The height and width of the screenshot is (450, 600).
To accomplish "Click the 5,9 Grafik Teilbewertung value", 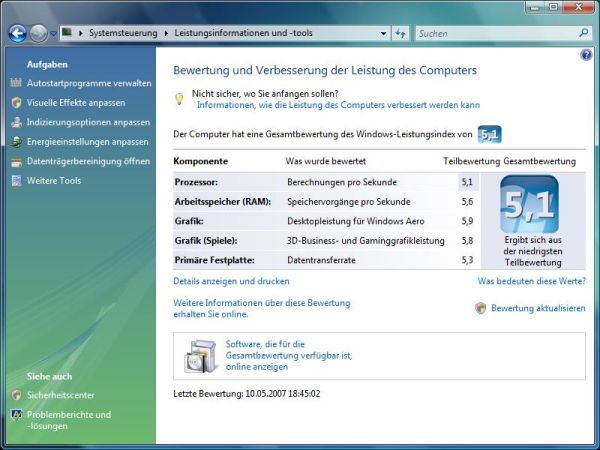I will point(467,221).
